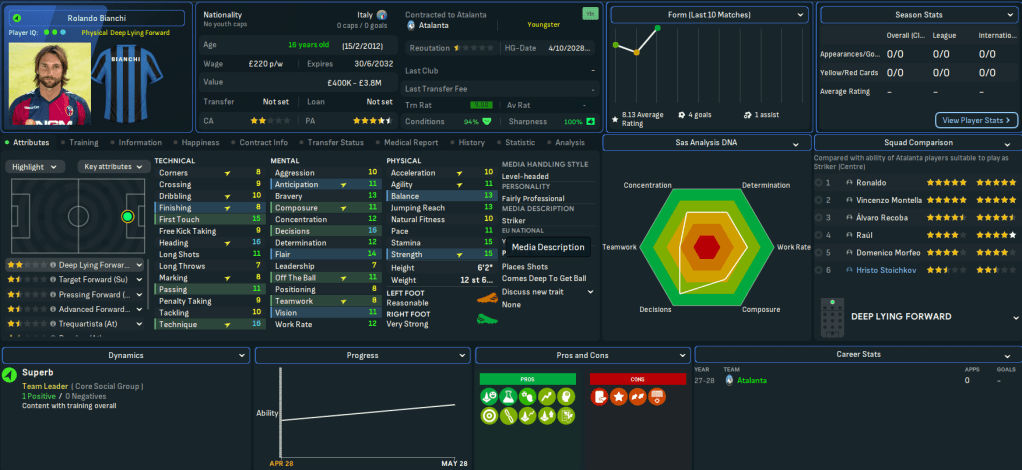The image size is (1022, 470).
Task: Switch to the Training tab
Action: click(83, 143)
